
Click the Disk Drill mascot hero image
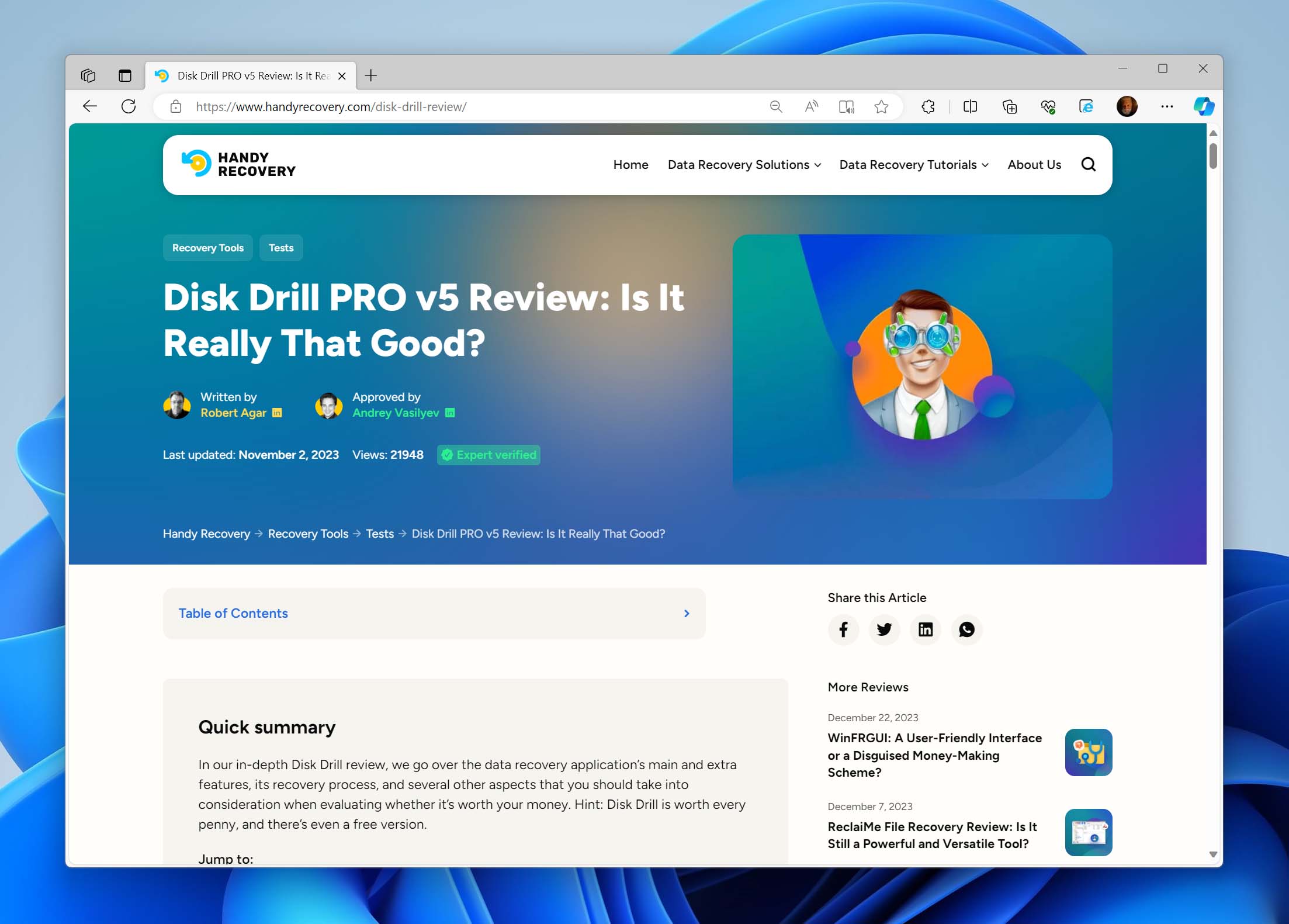[922, 366]
